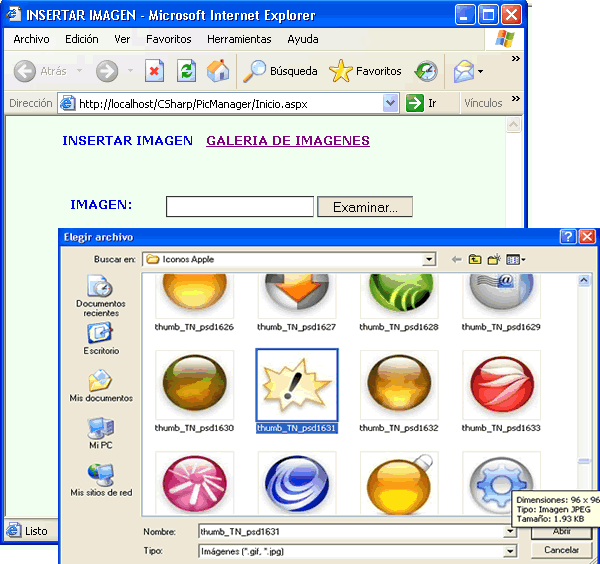The width and height of the screenshot is (600, 564).
Task: Click the dialog help question mark button
Action: click(x=568, y=237)
